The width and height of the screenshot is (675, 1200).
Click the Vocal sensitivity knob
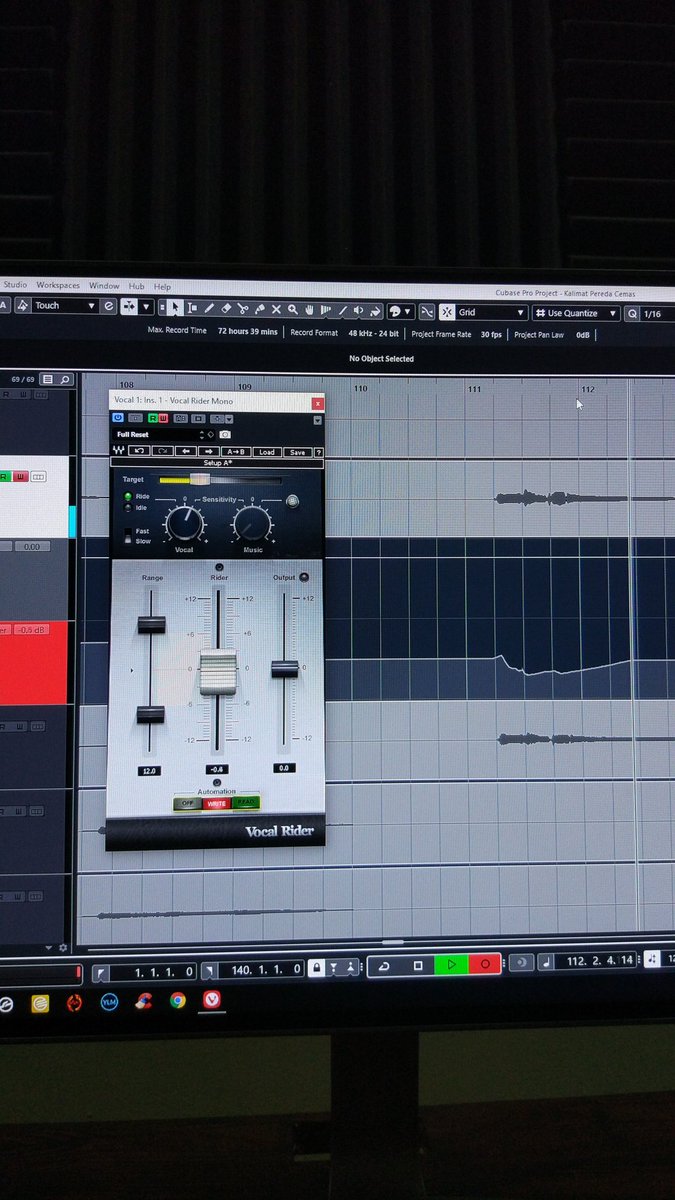tap(184, 523)
